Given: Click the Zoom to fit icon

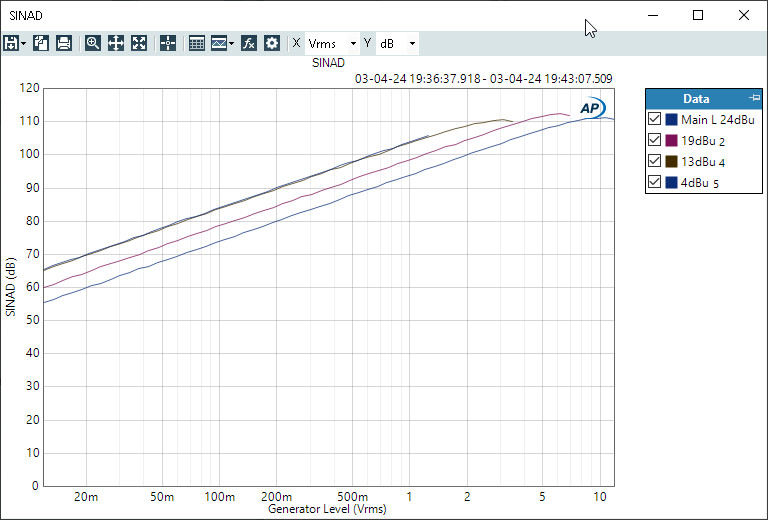Looking at the screenshot, I should coord(139,44).
